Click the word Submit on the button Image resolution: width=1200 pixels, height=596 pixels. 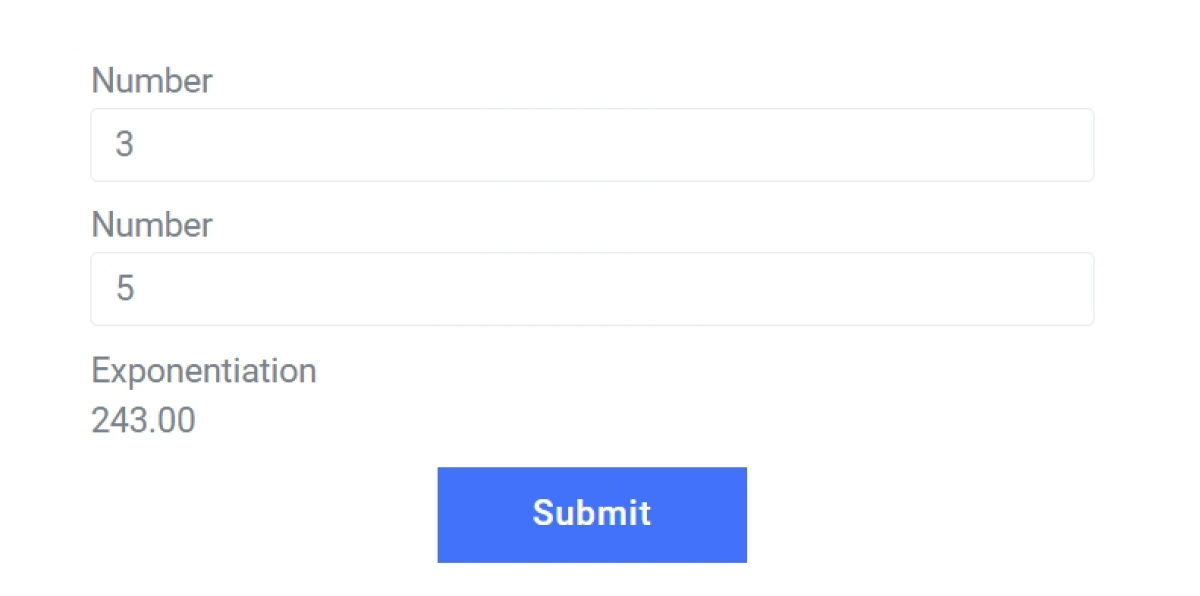pos(591,513)
